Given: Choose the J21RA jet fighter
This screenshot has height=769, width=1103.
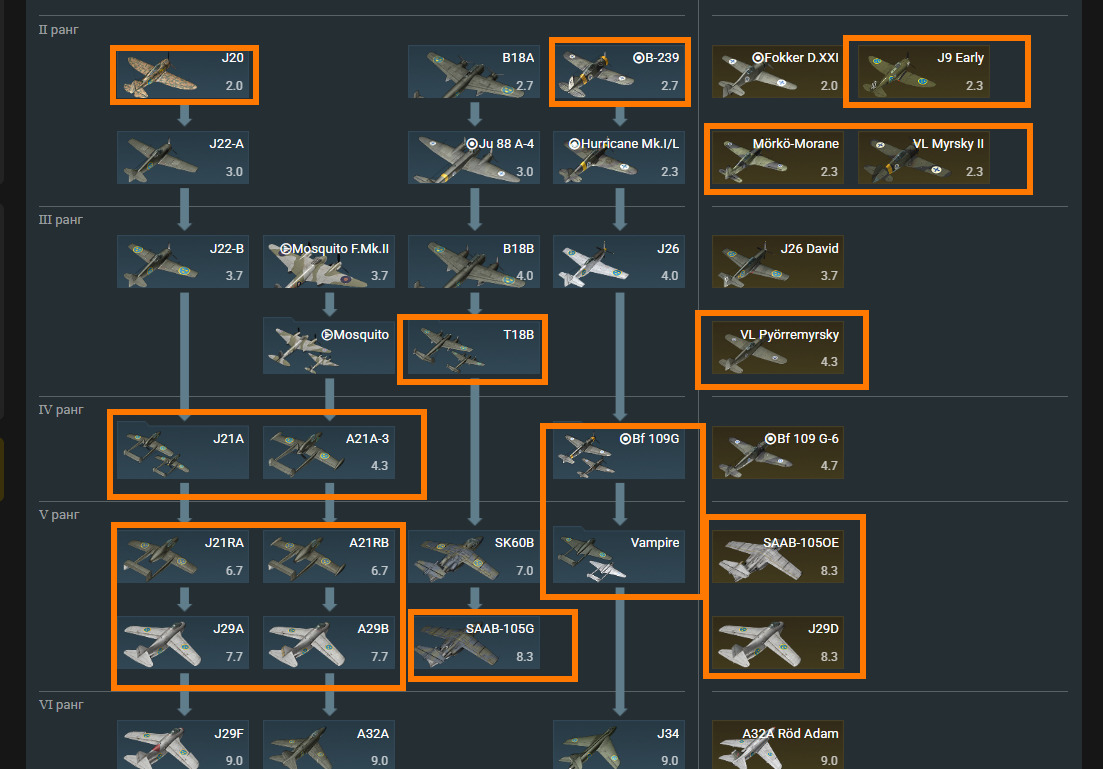Looking at the screenshot, I should point(183,557).
